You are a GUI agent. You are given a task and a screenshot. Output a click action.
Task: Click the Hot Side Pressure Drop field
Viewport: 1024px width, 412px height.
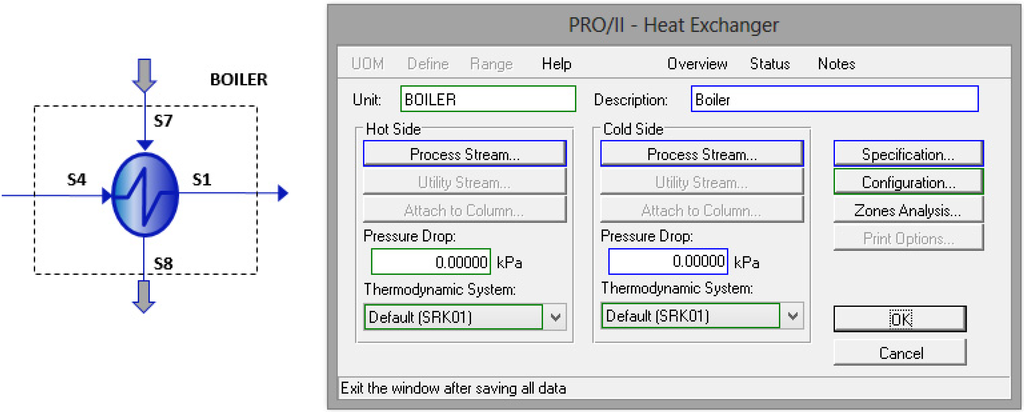pyautogui.click(x=432, y=262)
